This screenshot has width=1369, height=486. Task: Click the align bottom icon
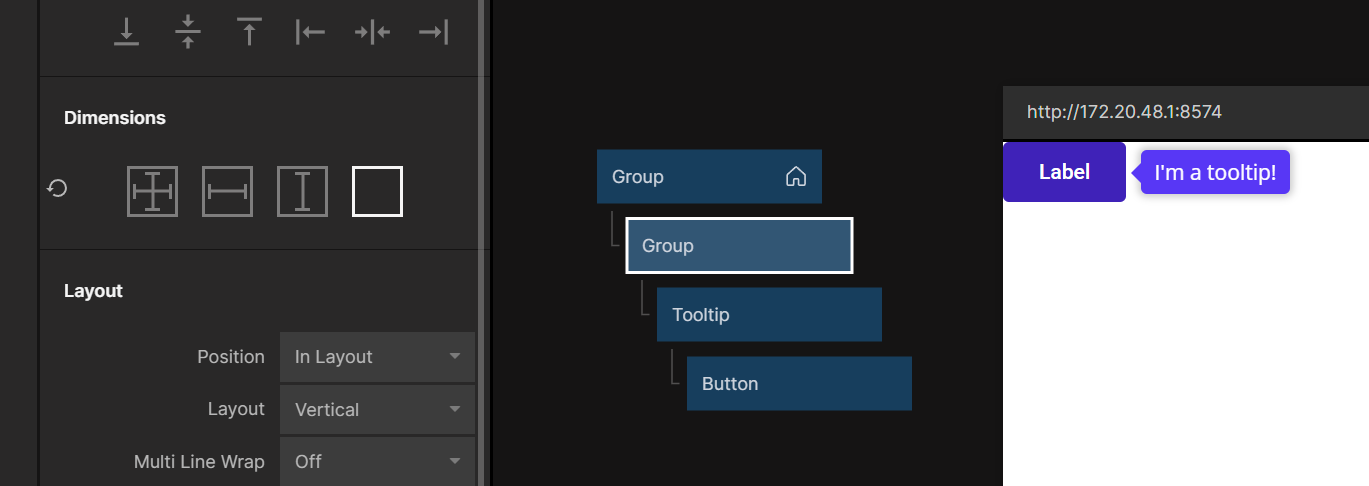coord(126,32)
